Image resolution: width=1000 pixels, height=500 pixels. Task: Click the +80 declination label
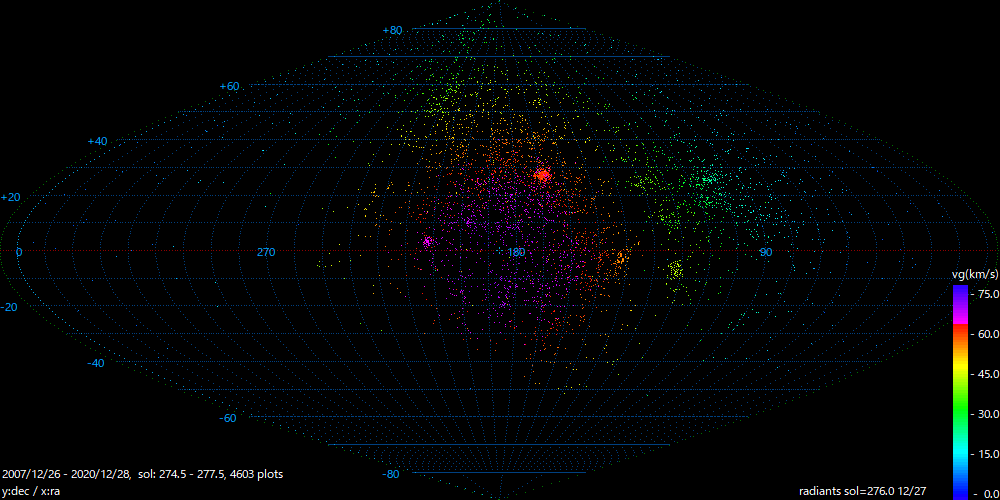(x=392, y=31)
